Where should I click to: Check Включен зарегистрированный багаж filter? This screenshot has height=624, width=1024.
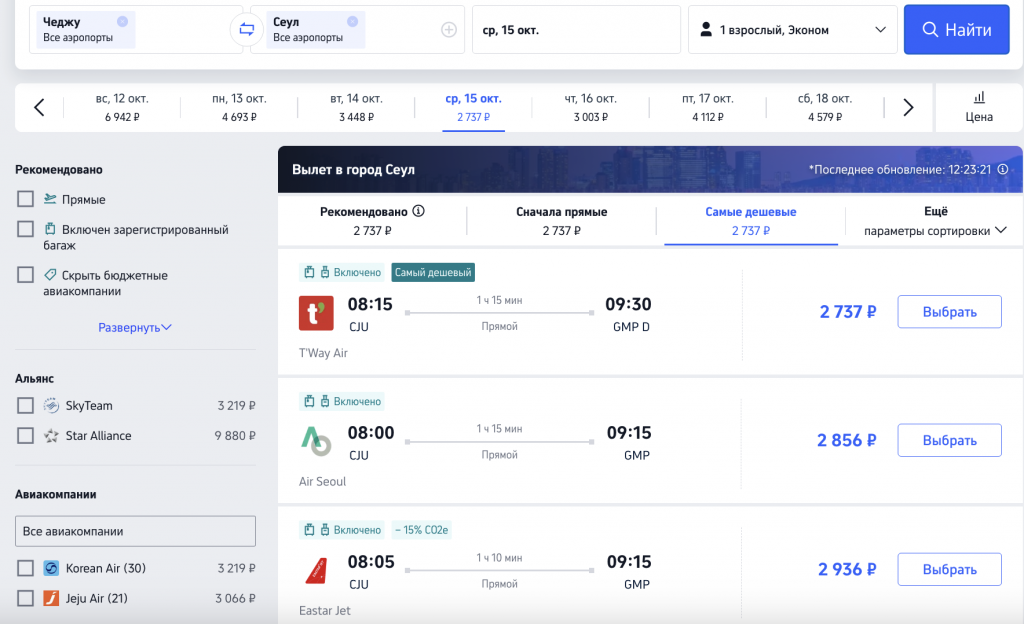[25, 229]
